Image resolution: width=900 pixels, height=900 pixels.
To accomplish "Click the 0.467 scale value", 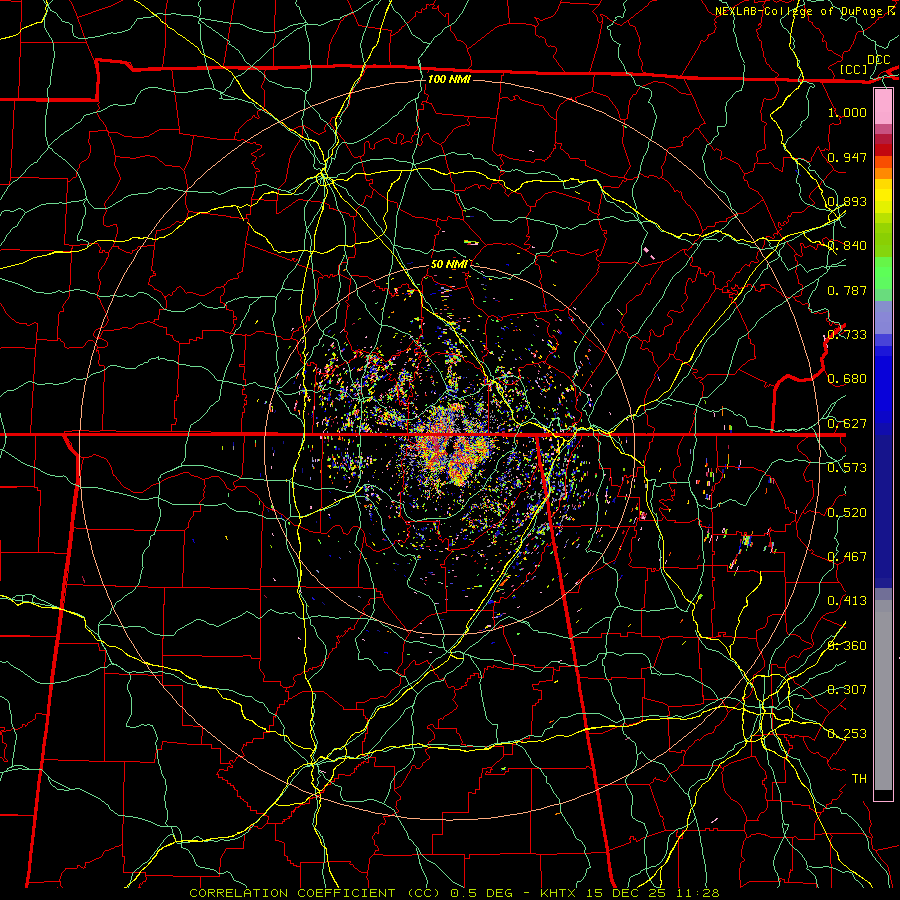I will 847,557.
